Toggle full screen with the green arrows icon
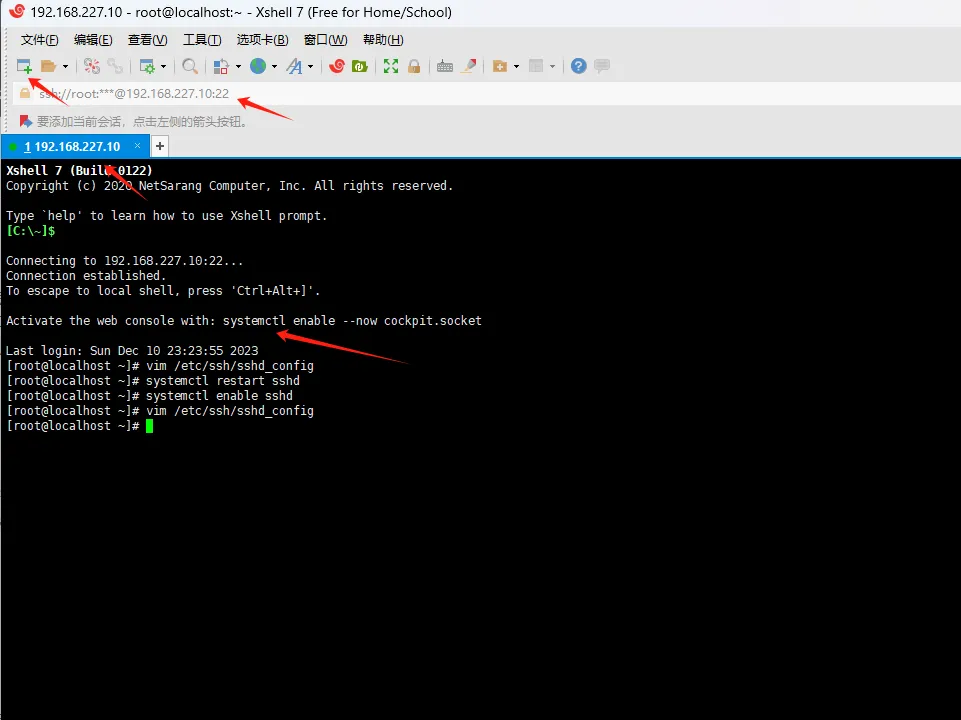The image size is (961, 720). pyautogui.click(x=390, y=66)
